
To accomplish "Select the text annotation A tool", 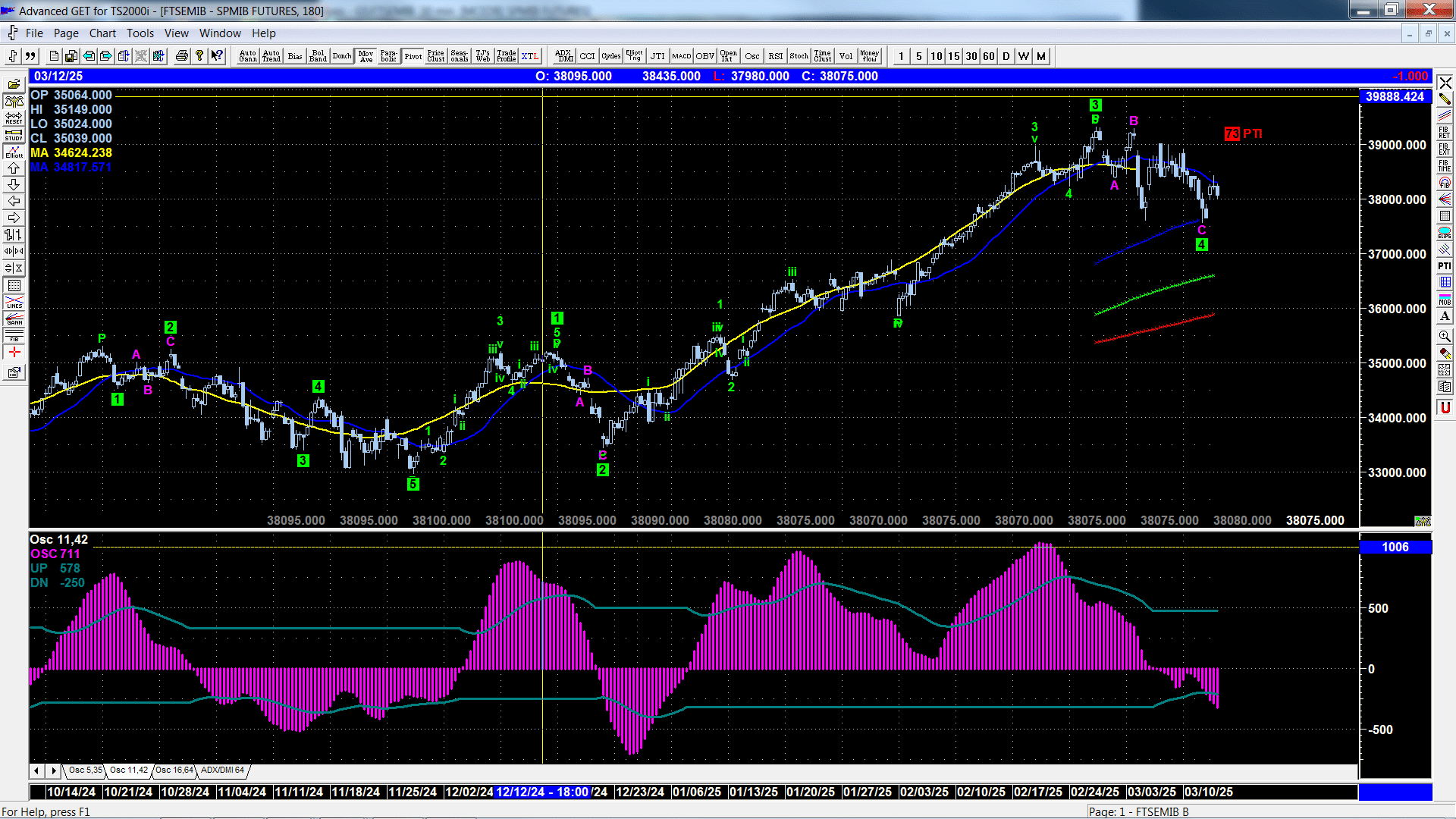I will tap(1445, 316).
